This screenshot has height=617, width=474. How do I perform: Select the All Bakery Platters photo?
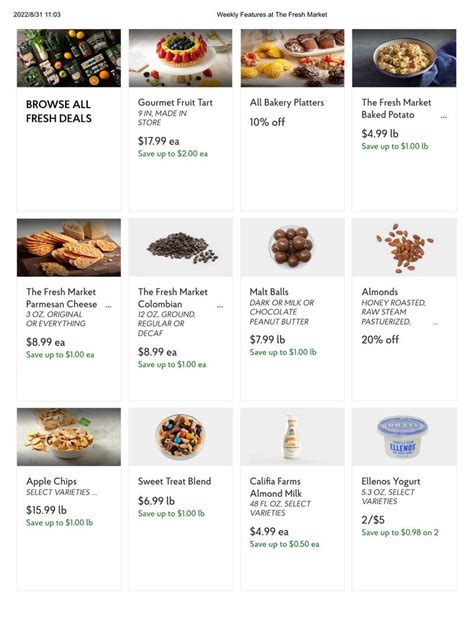tap(292, 58)
